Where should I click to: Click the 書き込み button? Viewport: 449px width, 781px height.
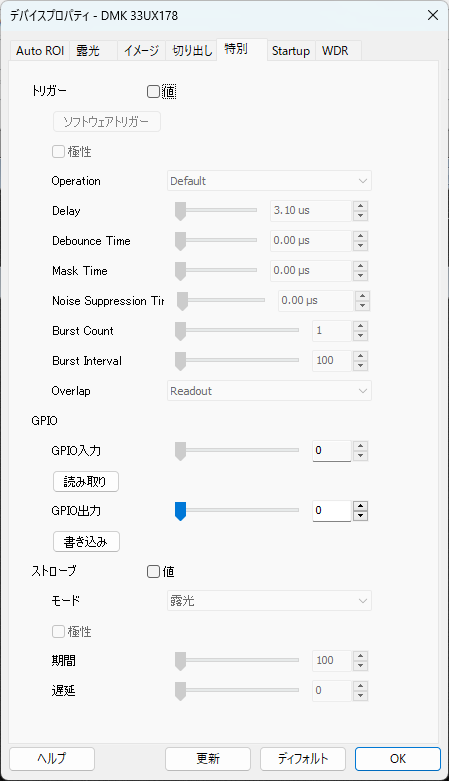tap(86, 541)
